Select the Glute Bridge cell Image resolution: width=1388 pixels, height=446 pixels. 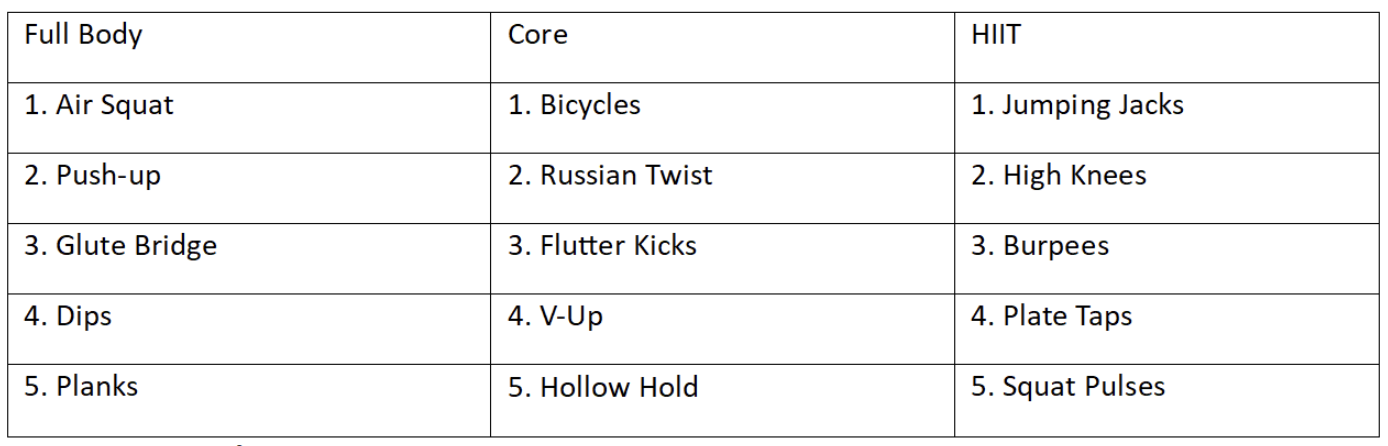coord(120,246)
